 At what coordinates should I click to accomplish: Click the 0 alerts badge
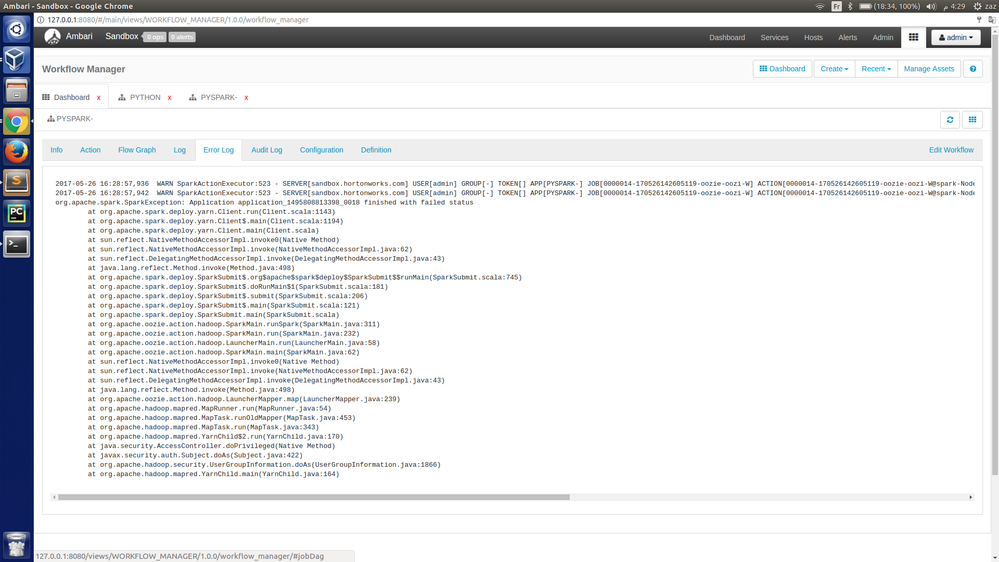pos(182,37)
